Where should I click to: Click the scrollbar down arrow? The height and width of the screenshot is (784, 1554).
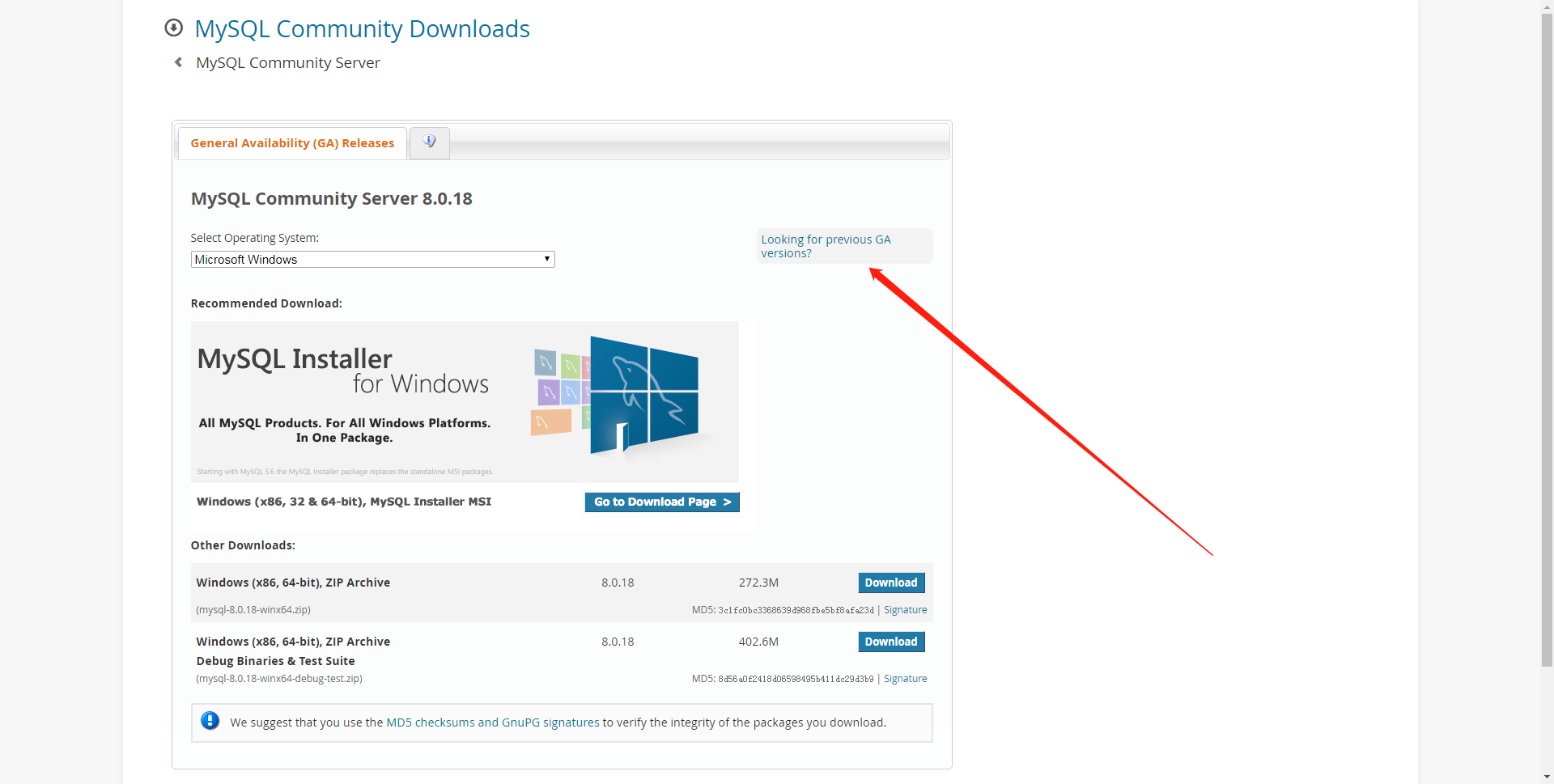pos(1547,778)
